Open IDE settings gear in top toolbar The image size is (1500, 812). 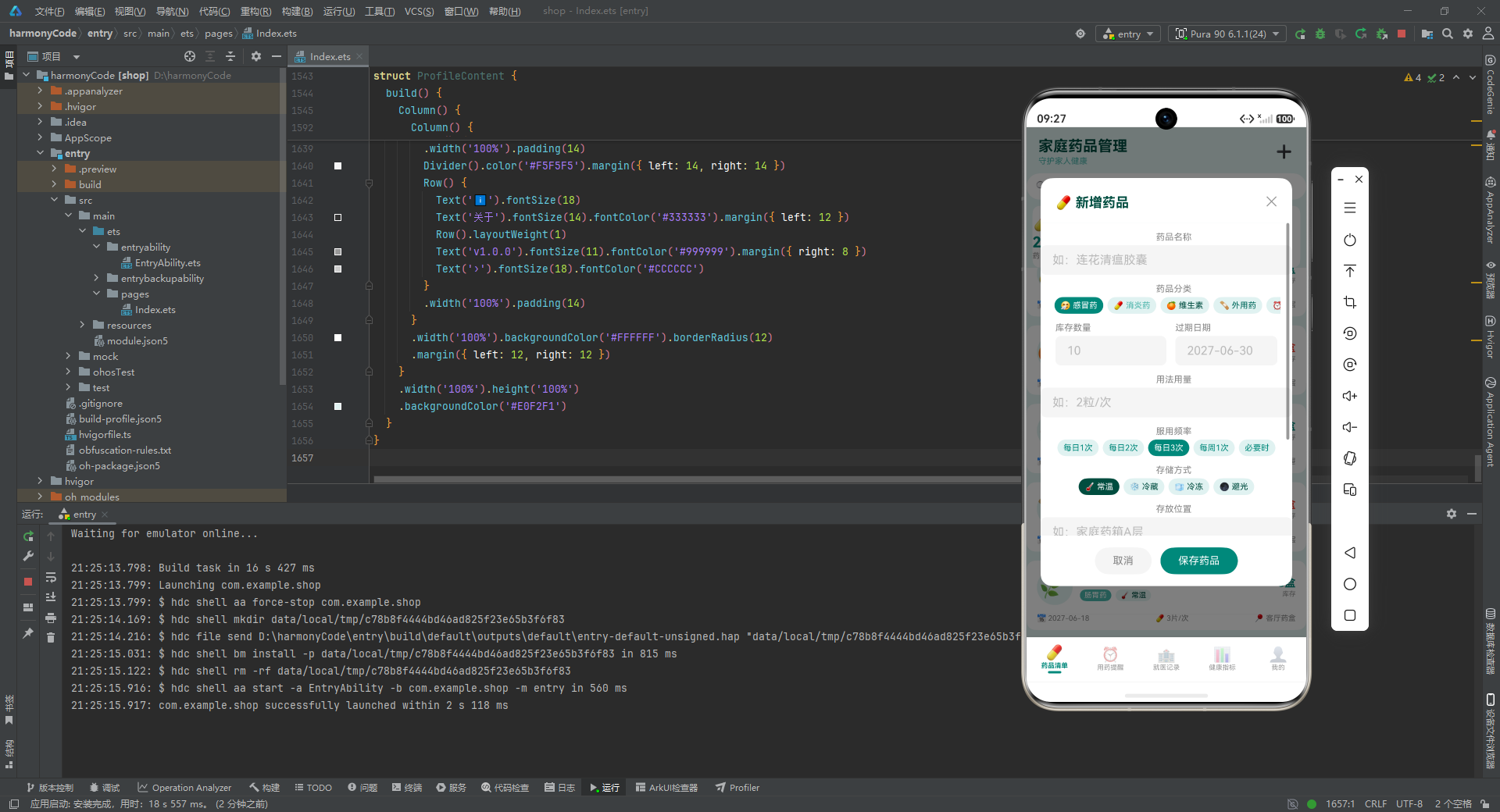(x=1468, y=34)
